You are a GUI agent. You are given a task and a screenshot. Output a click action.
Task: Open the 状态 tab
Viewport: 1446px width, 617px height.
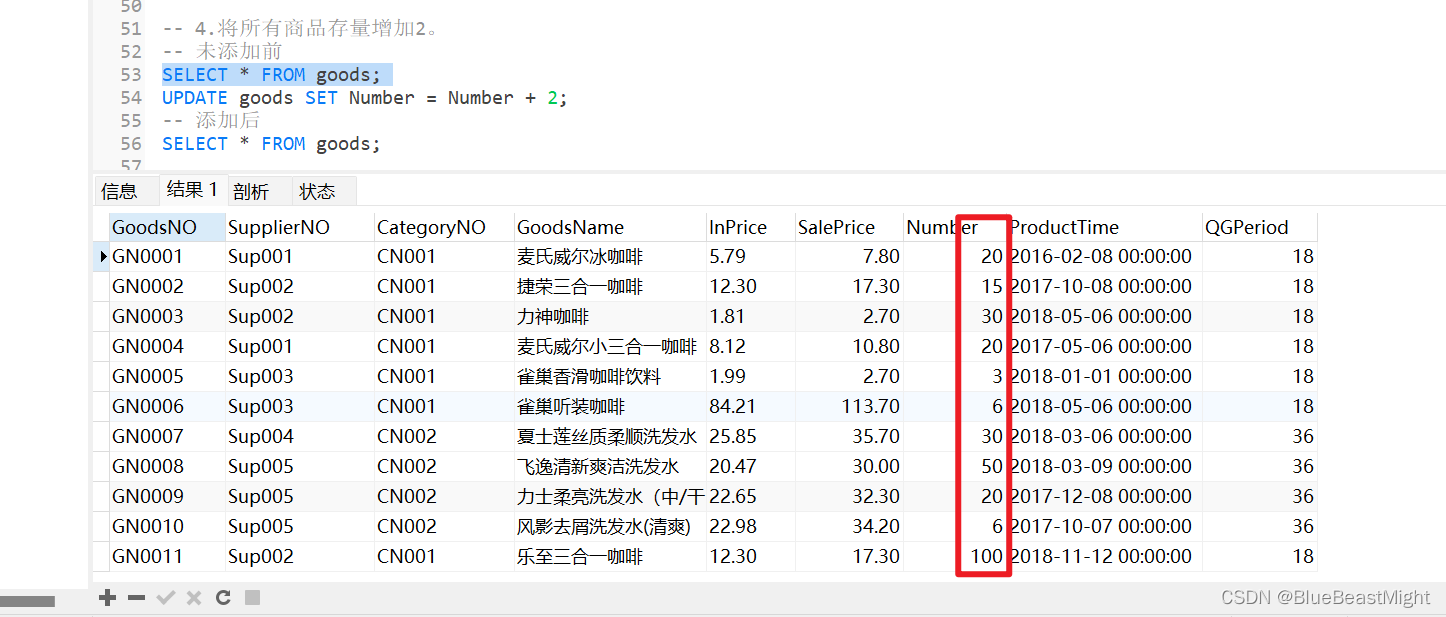tap(318, 191)
